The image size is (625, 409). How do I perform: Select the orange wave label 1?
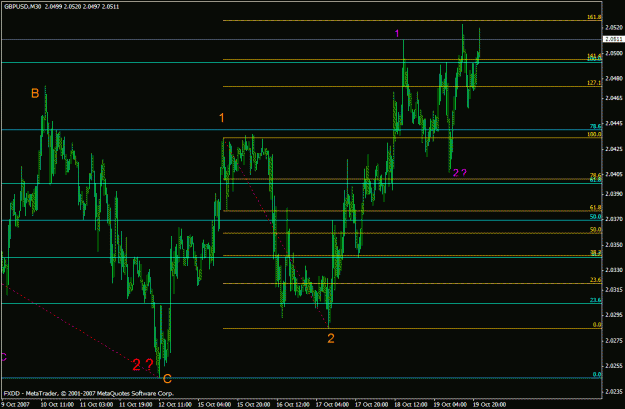(222, 118)
